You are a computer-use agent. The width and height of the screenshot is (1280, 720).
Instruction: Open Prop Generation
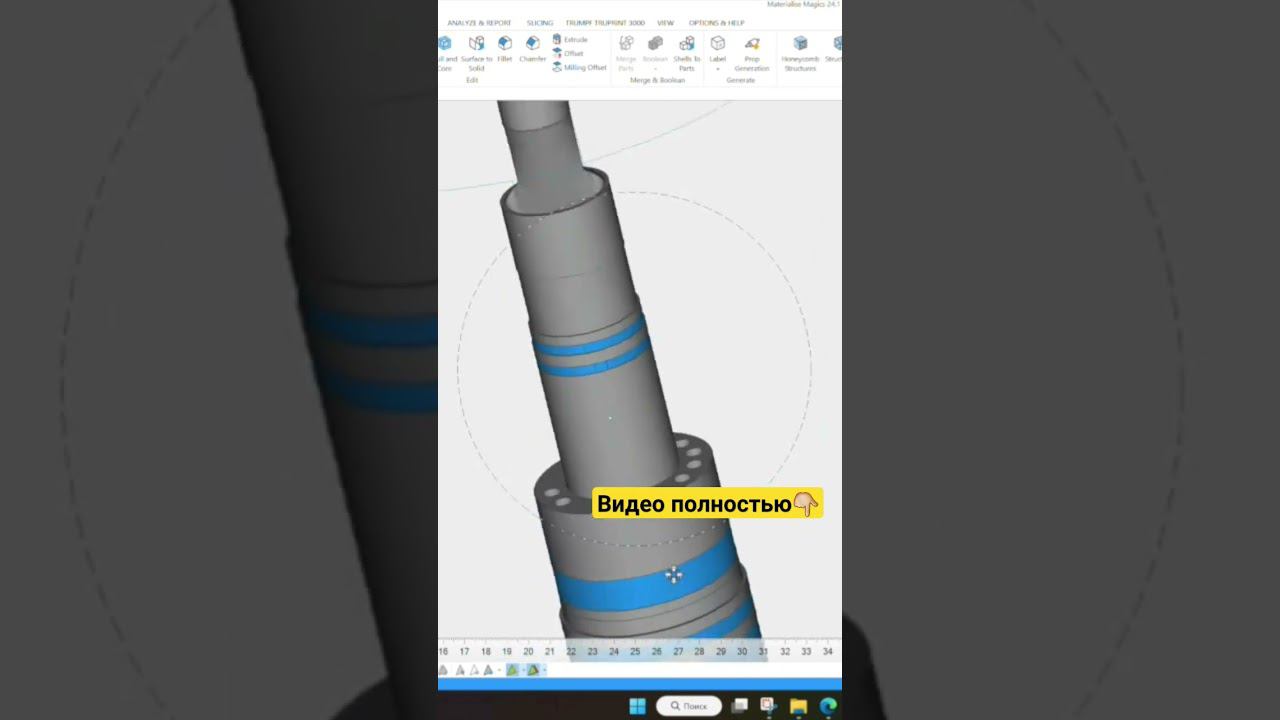[752, 53]
